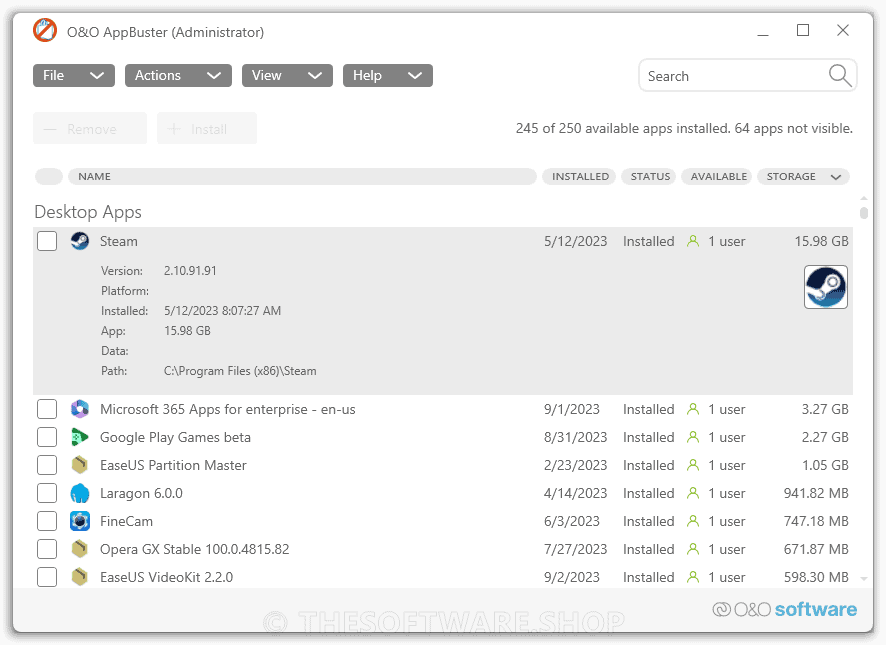Click the Steam app icon in list
Screen dimensions: 886x645
(80, 241)
